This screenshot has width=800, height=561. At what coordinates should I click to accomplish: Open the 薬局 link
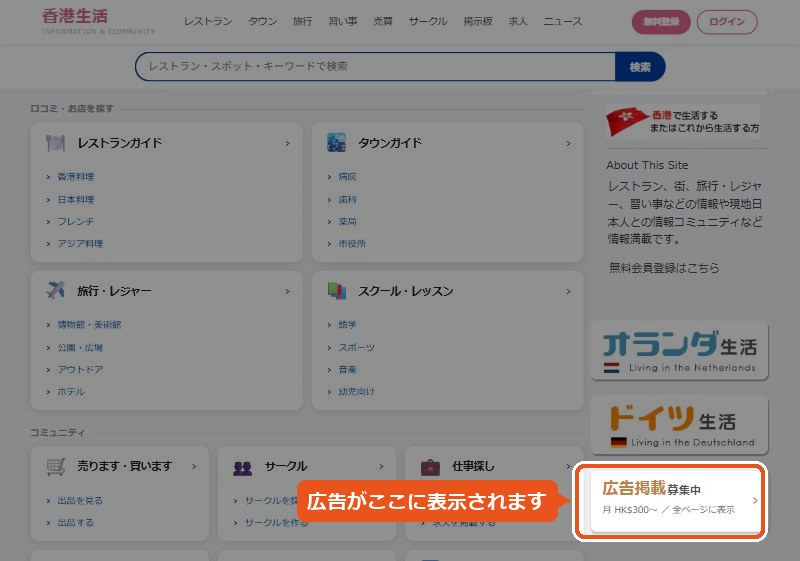347,221
